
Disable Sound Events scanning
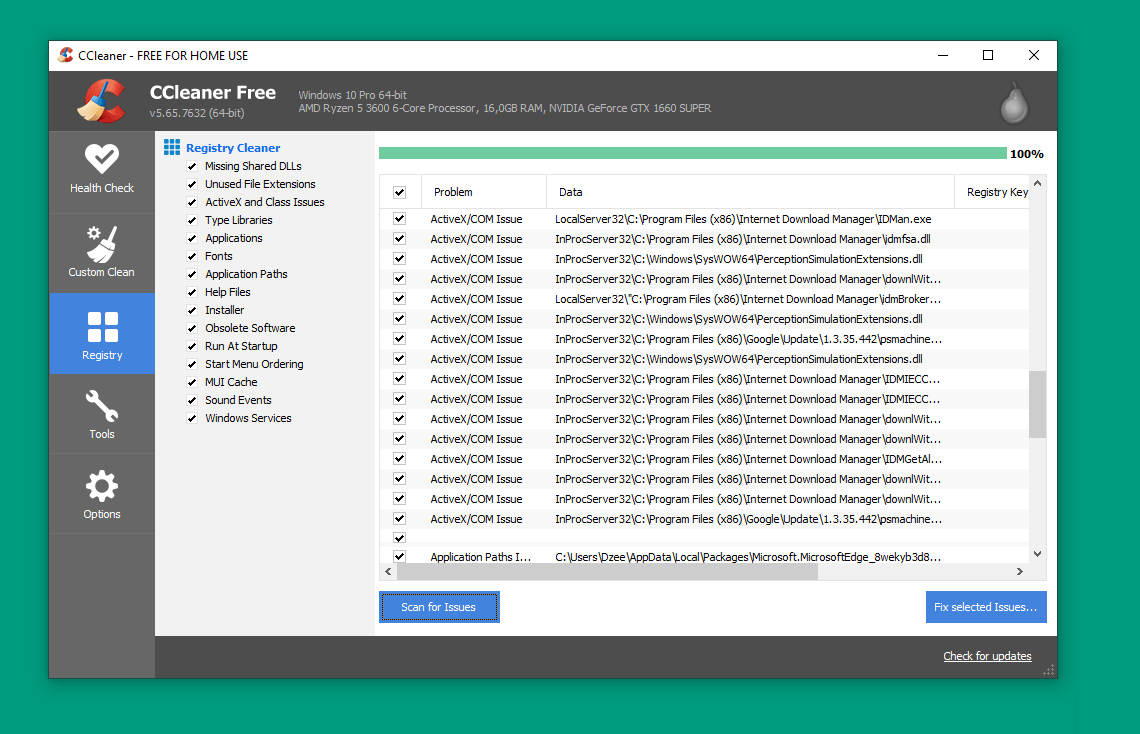pyautogui.click(x=192, y=400)
